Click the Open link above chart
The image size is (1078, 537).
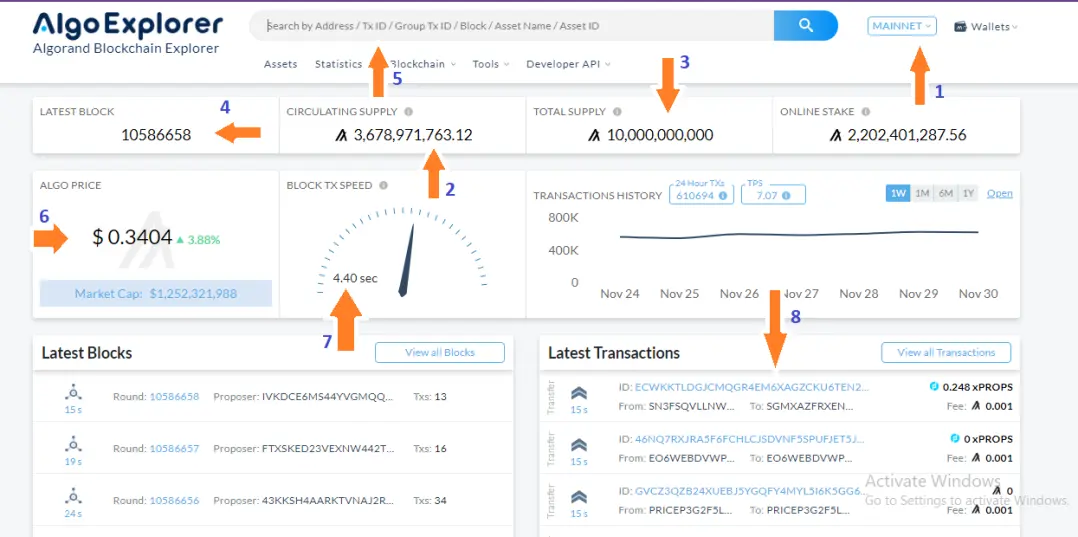1000,193
